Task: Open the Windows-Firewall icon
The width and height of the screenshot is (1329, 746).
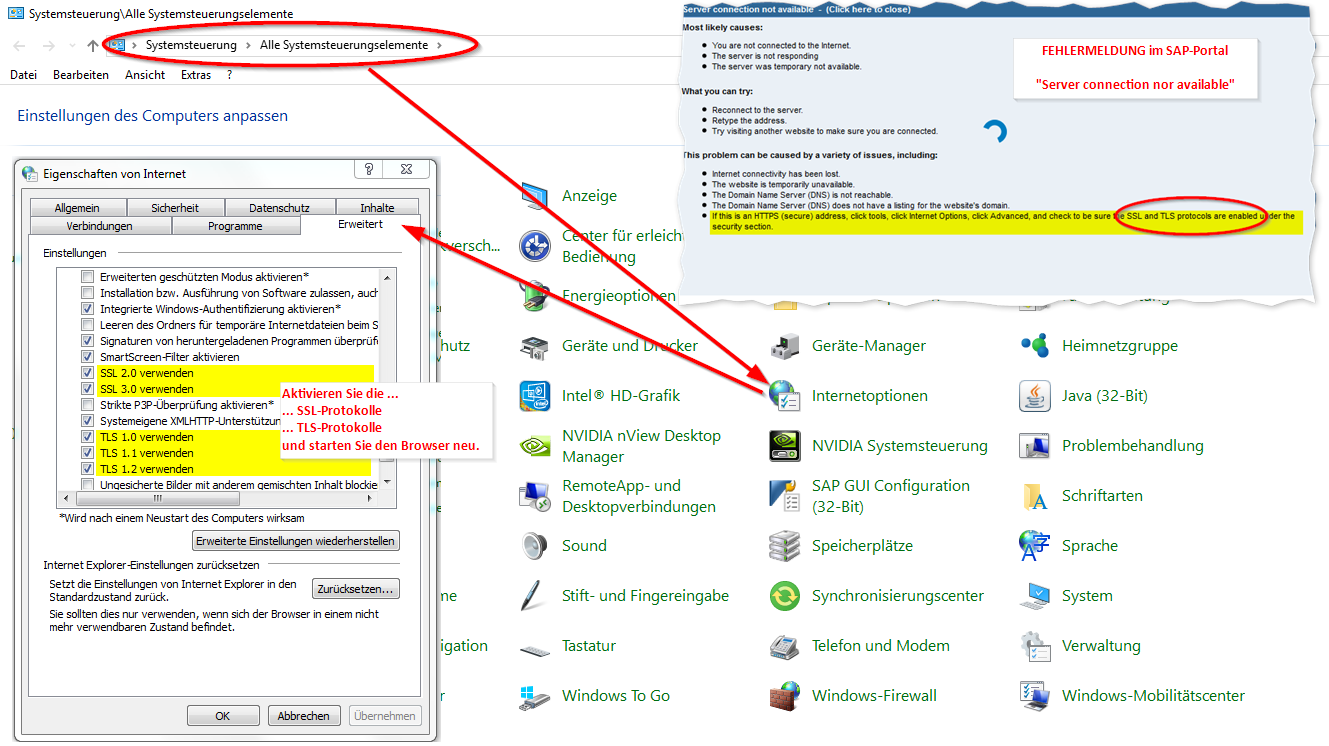Action: pyautogui.click(x=785, y=696)
